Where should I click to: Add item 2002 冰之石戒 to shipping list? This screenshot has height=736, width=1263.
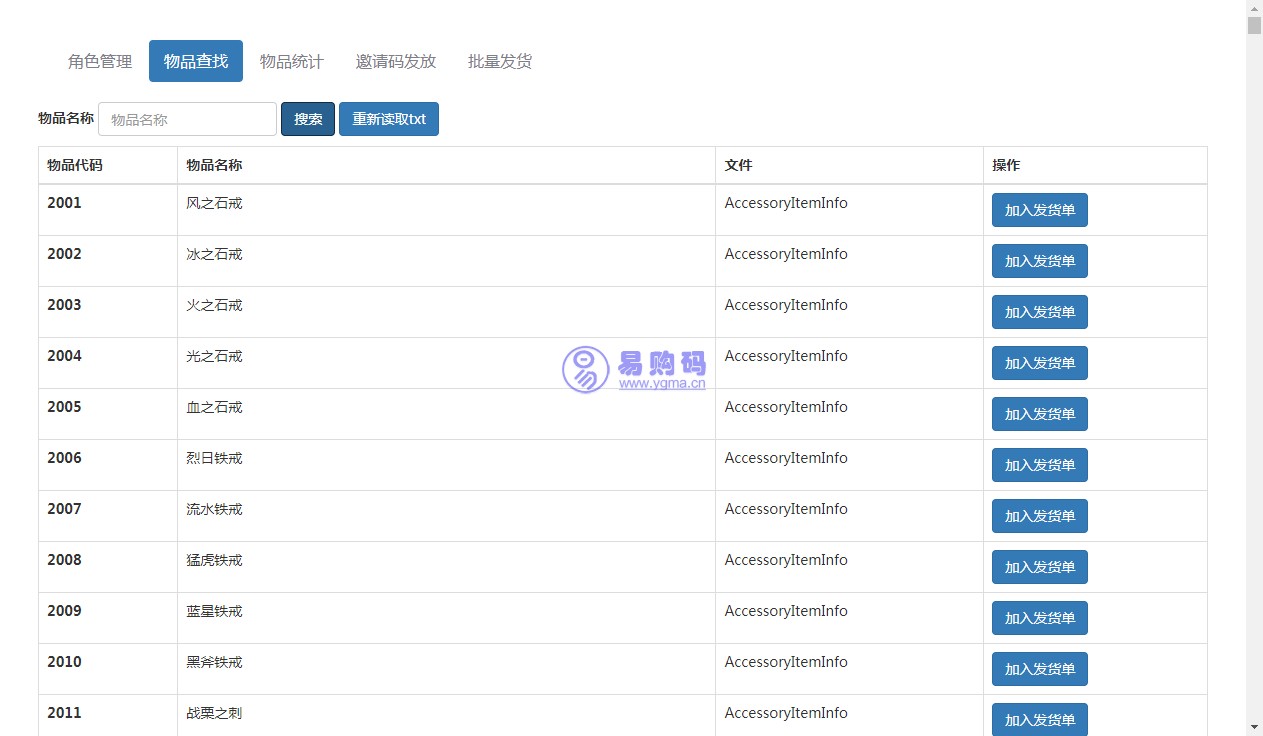point(1039,261)
